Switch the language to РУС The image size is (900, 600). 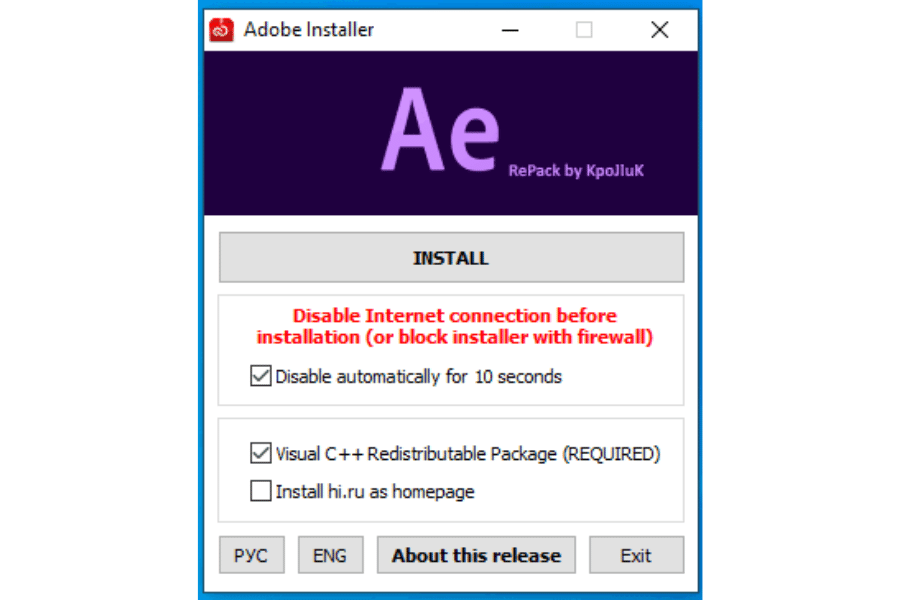251,556
